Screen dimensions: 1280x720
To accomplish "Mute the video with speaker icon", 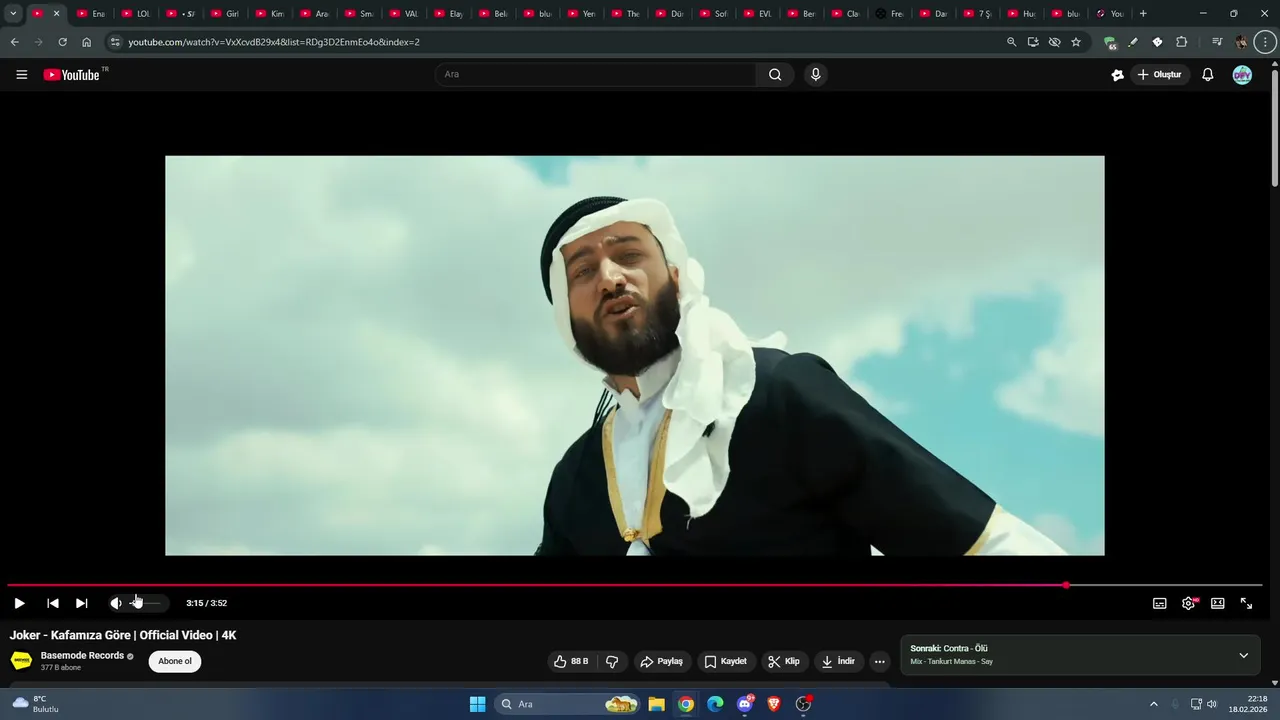I will tap(116, 603).
